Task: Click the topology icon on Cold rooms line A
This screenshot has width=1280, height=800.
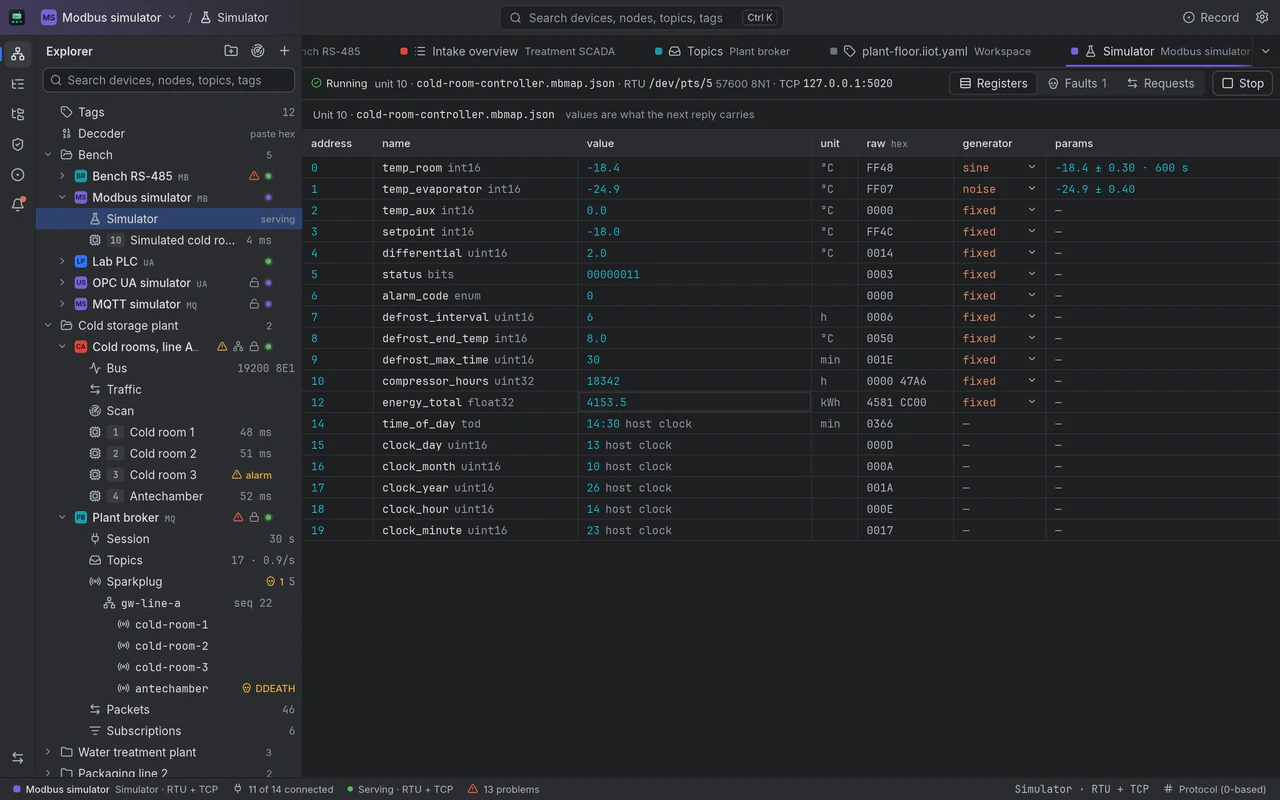Action: tap(238, 347)
